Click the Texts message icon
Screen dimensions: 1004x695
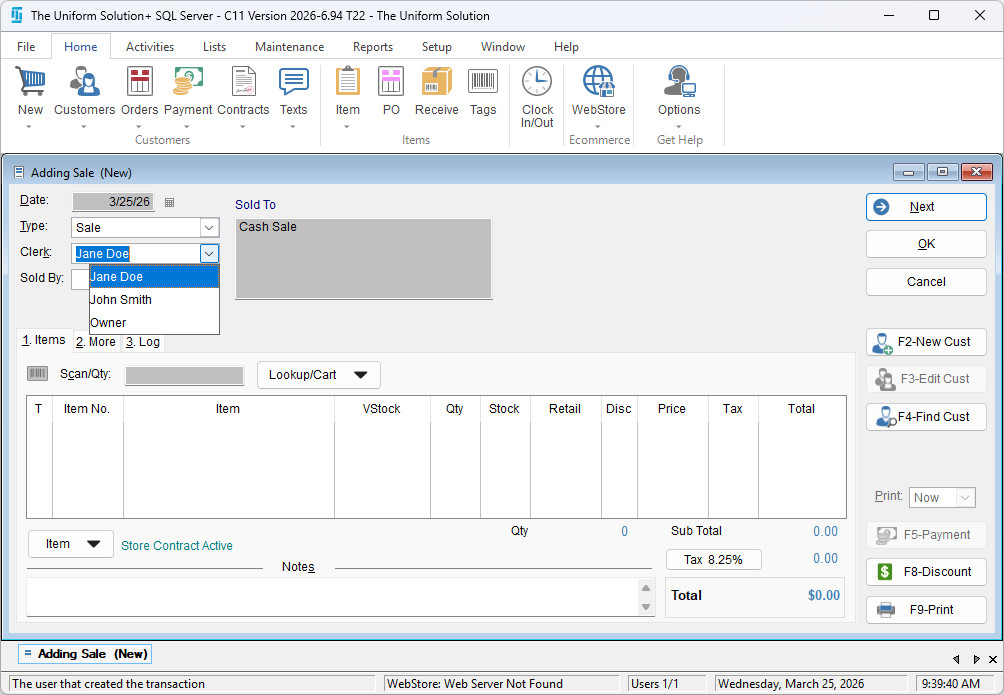[293, 83]
